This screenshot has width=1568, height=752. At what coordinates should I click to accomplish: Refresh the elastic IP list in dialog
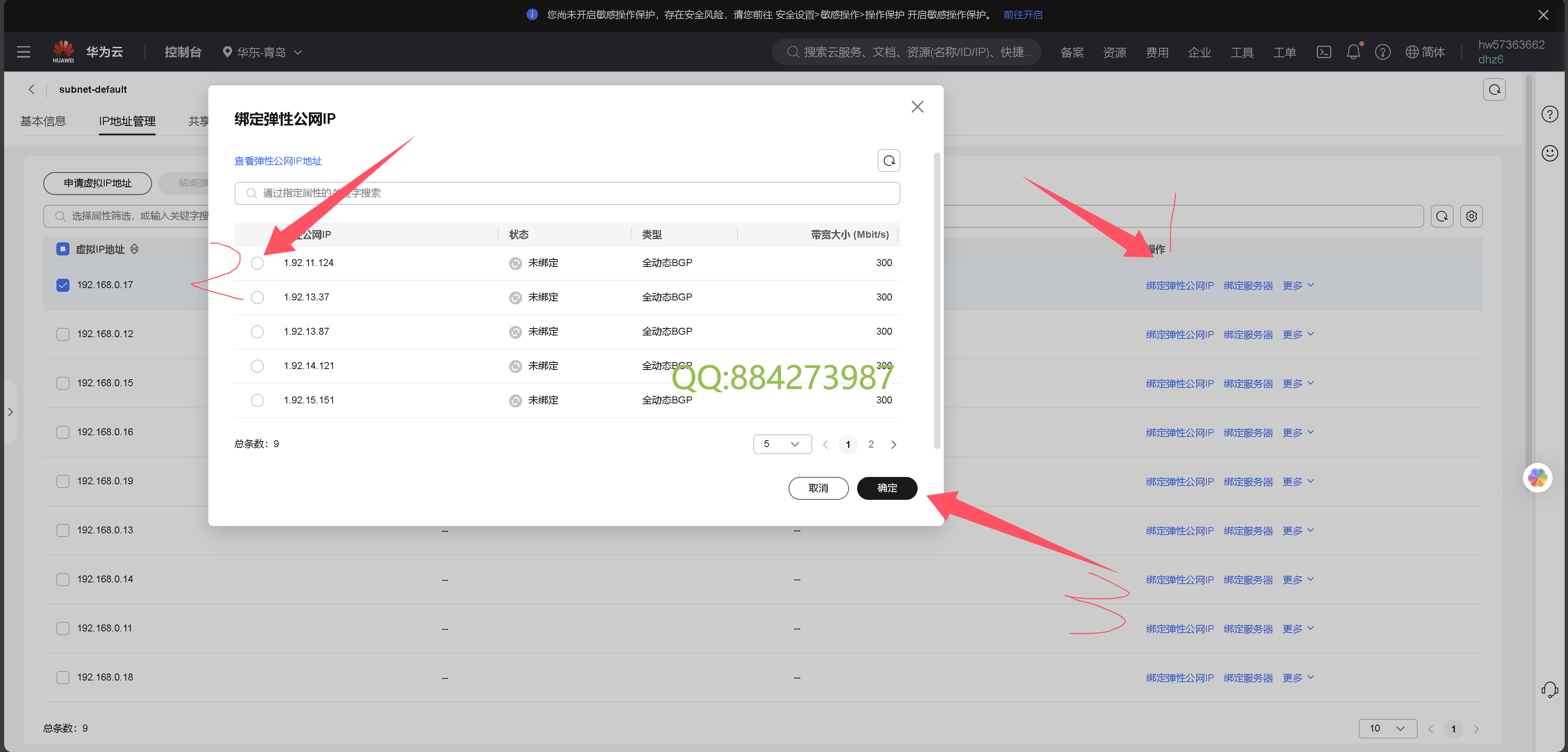889,161
